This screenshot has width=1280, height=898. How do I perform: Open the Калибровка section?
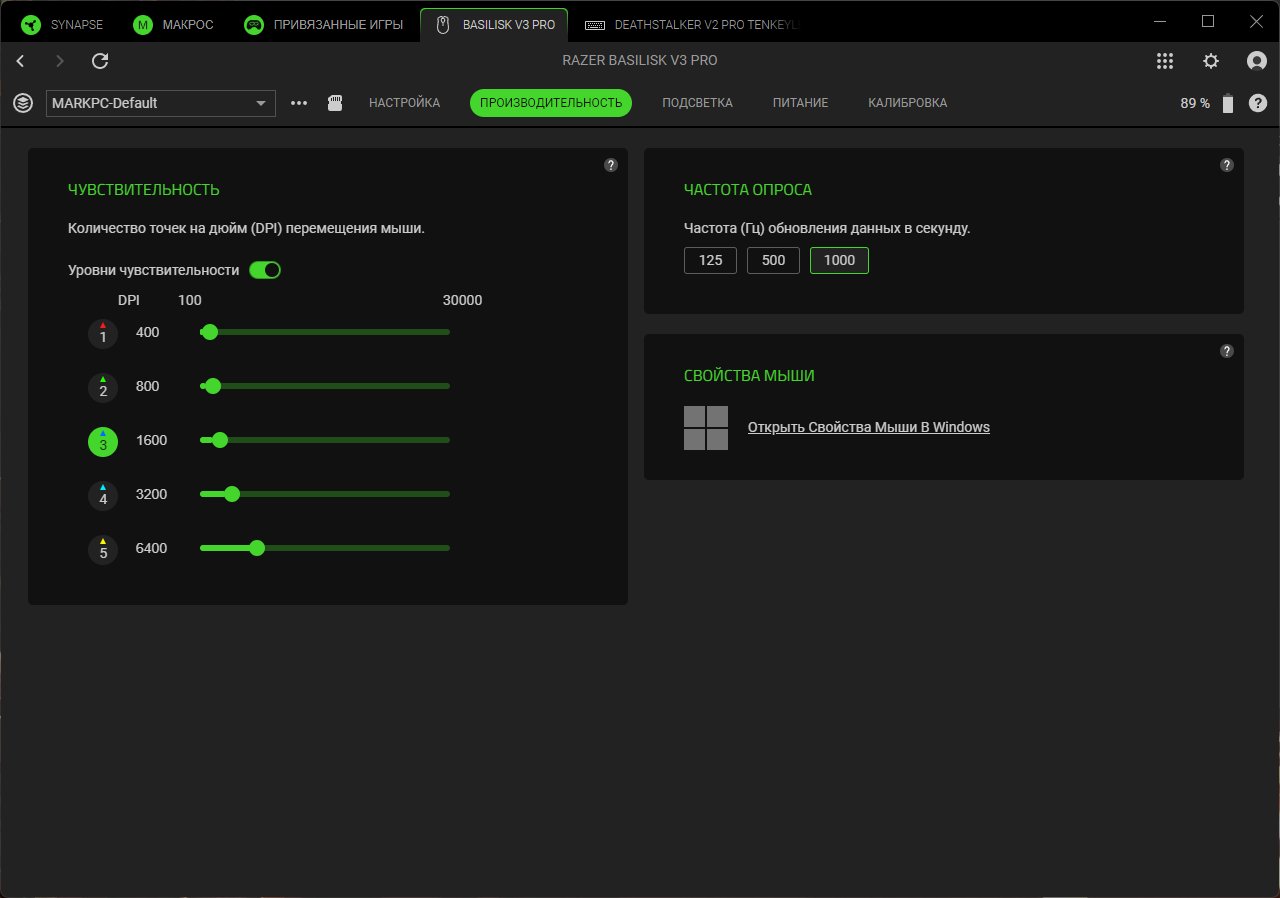[x=908, y=103]
